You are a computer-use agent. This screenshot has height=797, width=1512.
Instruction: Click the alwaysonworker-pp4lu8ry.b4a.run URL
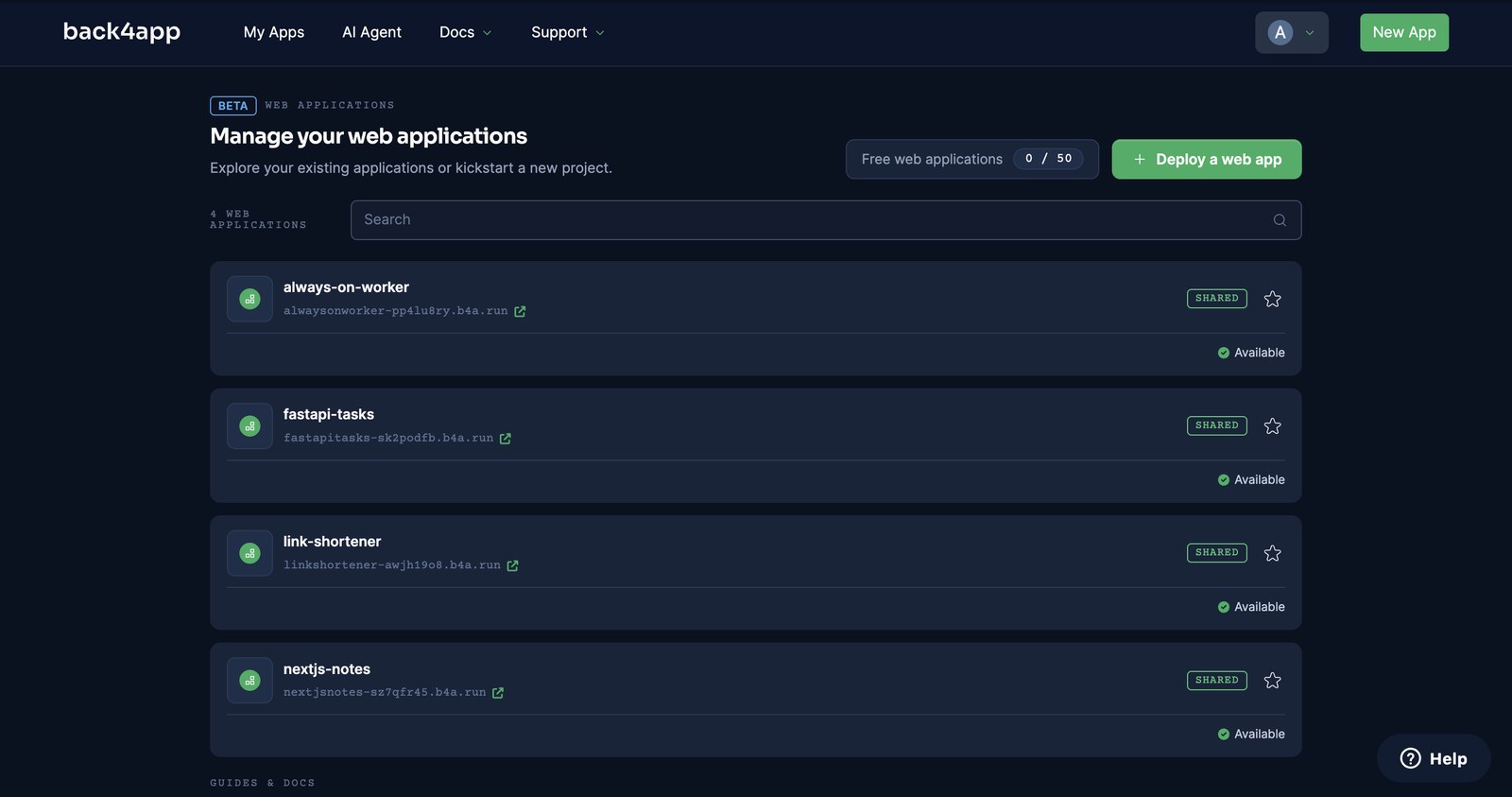coord(396,311)
